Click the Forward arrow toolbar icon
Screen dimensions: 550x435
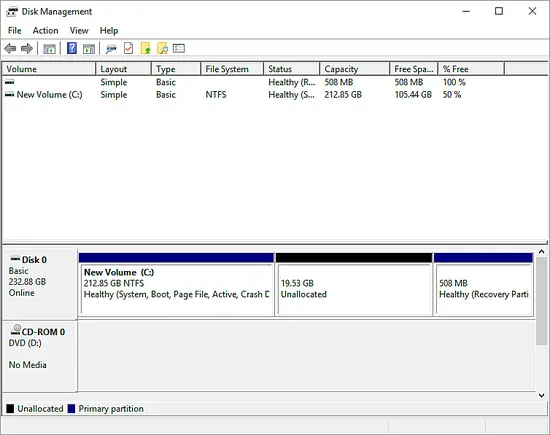pyautogui.click(x=27, y=48)
